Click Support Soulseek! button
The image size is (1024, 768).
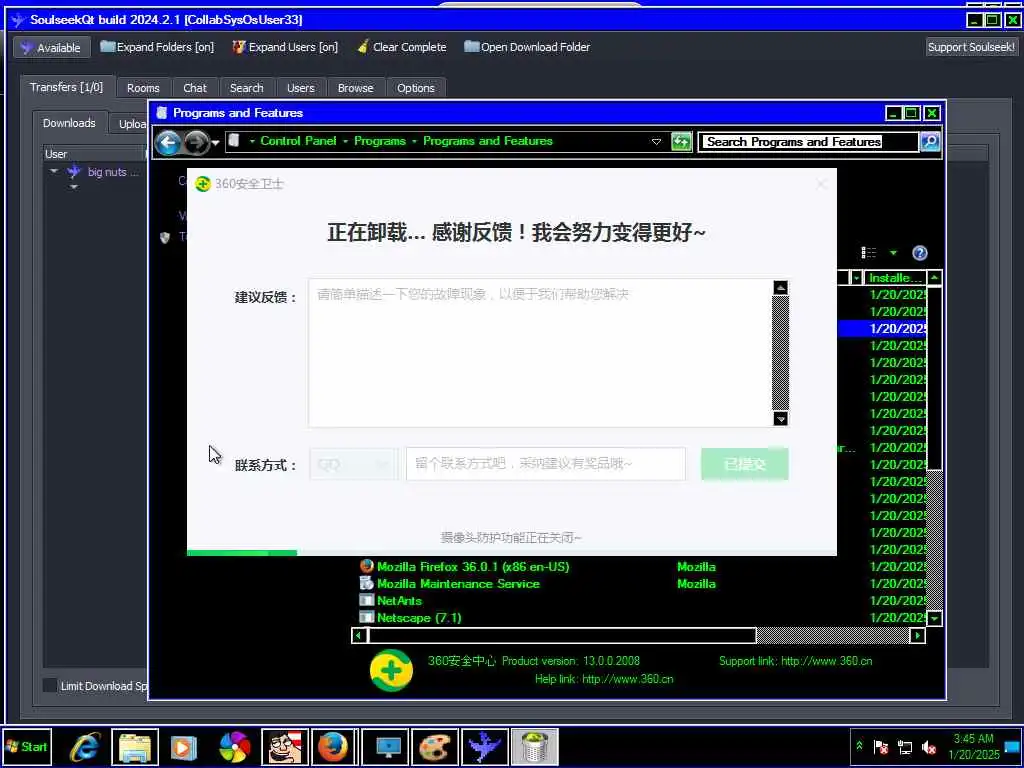(x=971, y=47)
